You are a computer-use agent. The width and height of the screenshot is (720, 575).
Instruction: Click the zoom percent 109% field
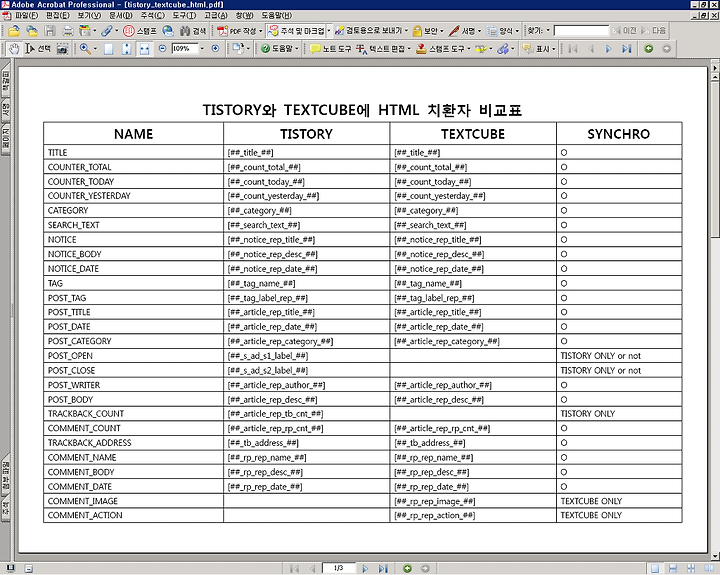(185, 48)
